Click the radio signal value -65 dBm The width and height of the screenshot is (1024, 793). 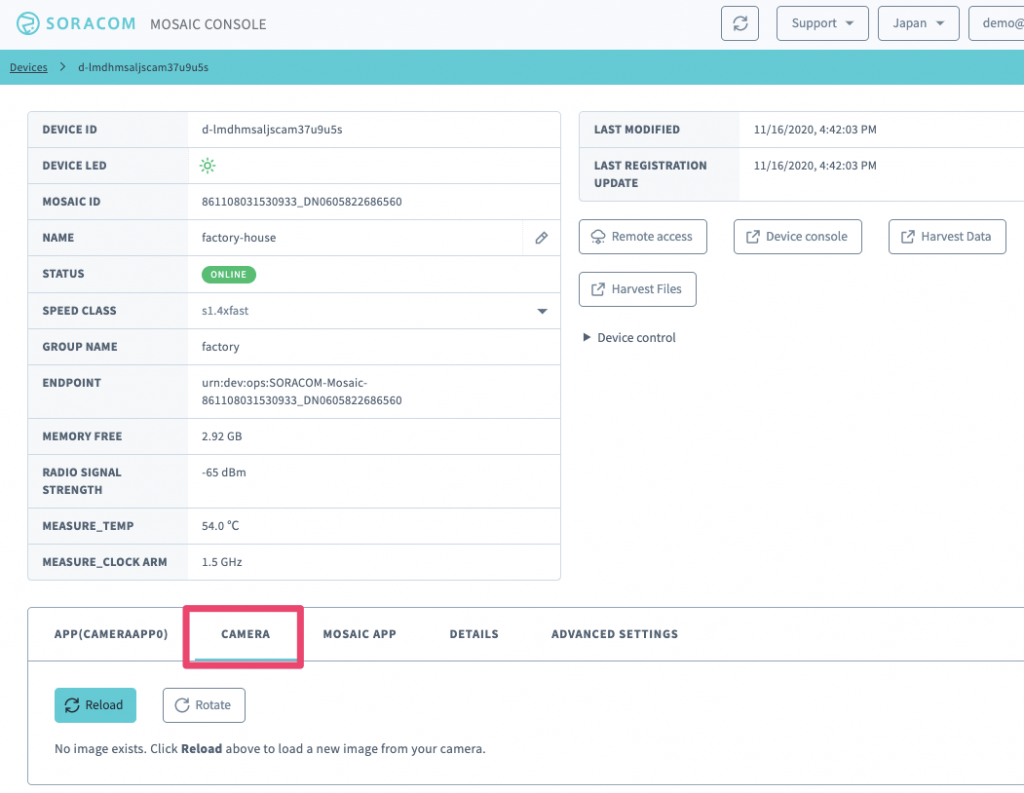click(223, 472)
